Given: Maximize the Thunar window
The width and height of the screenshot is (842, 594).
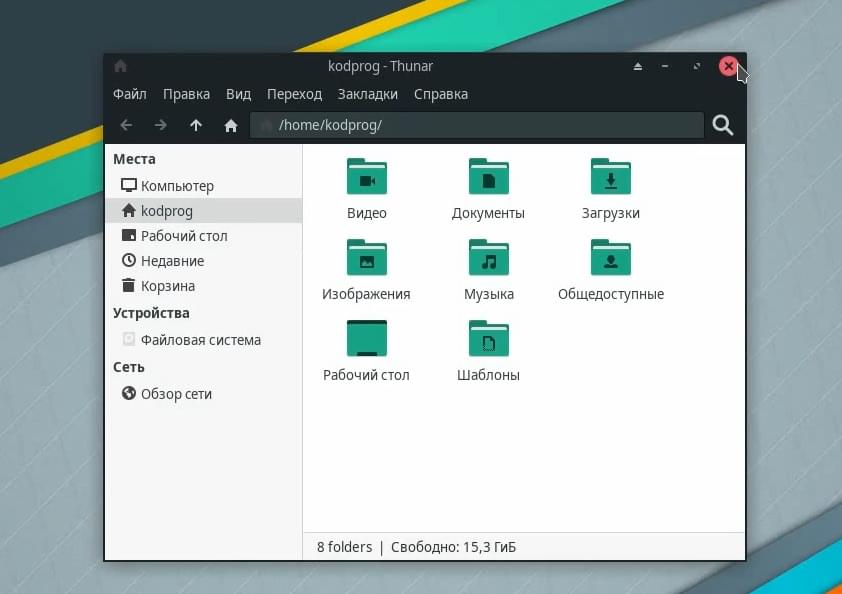Looking at the screenshot, I should point(696,66).
